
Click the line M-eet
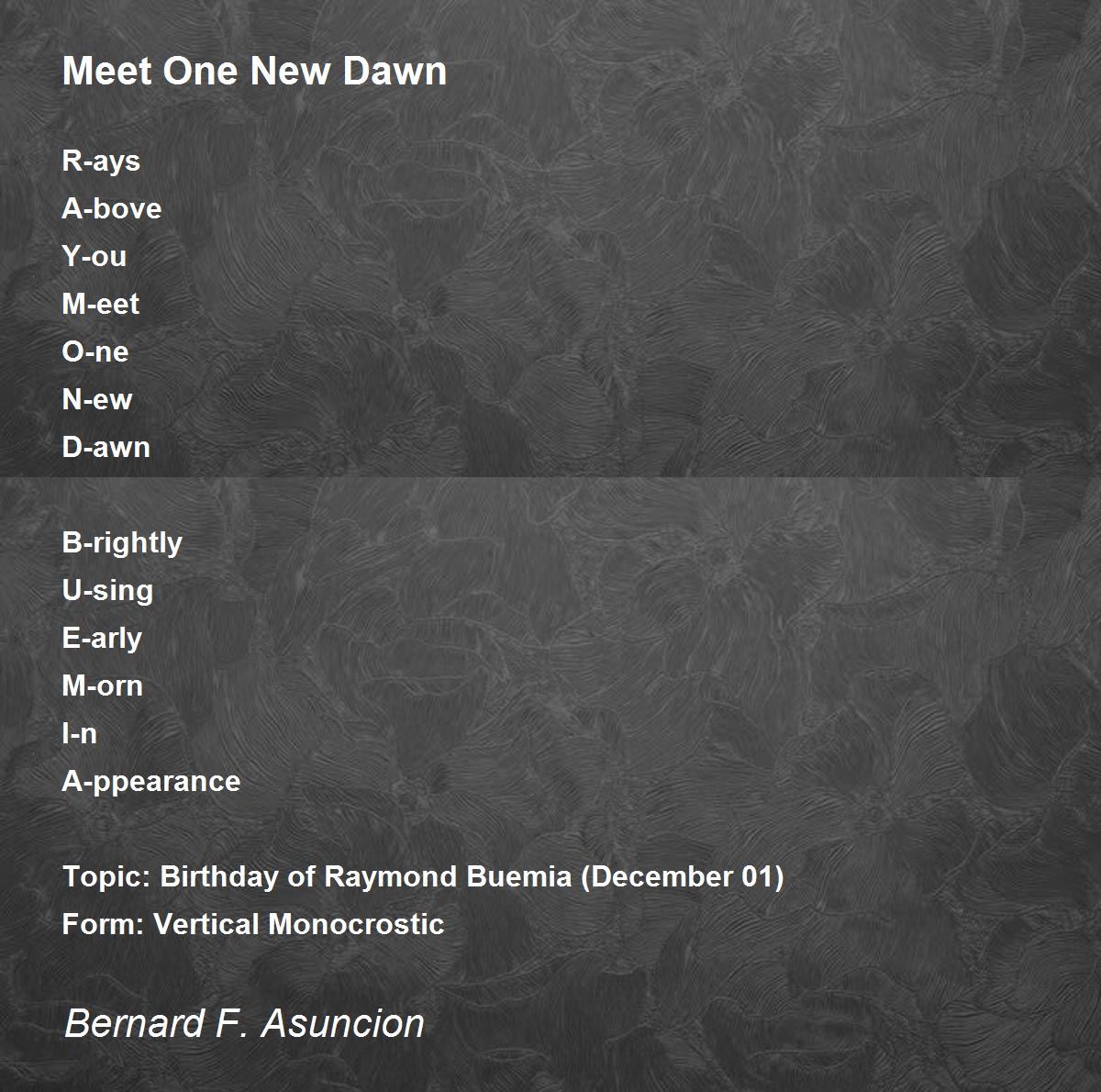click(x=101, y=305)
